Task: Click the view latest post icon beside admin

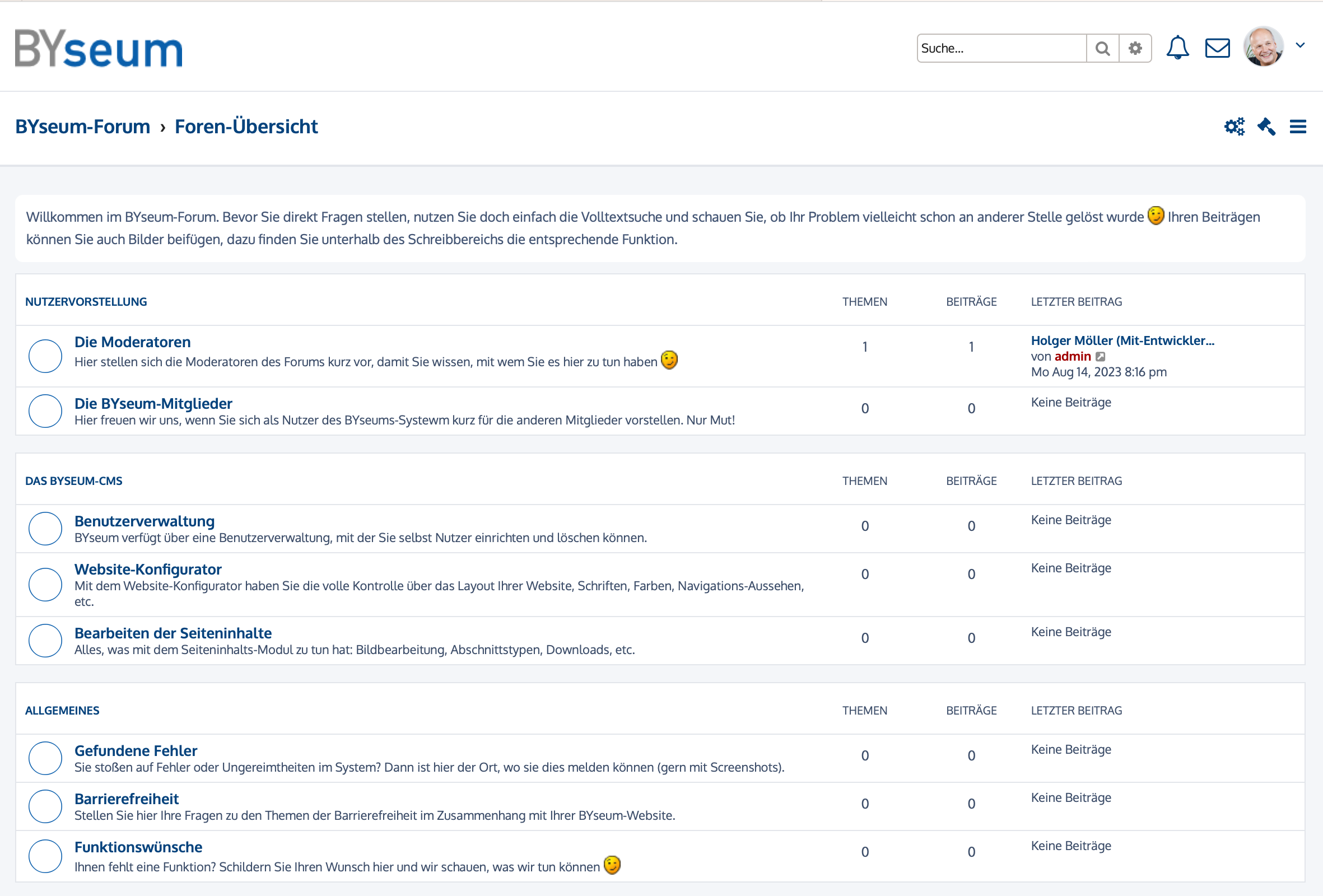Action: pos(1101,357)
